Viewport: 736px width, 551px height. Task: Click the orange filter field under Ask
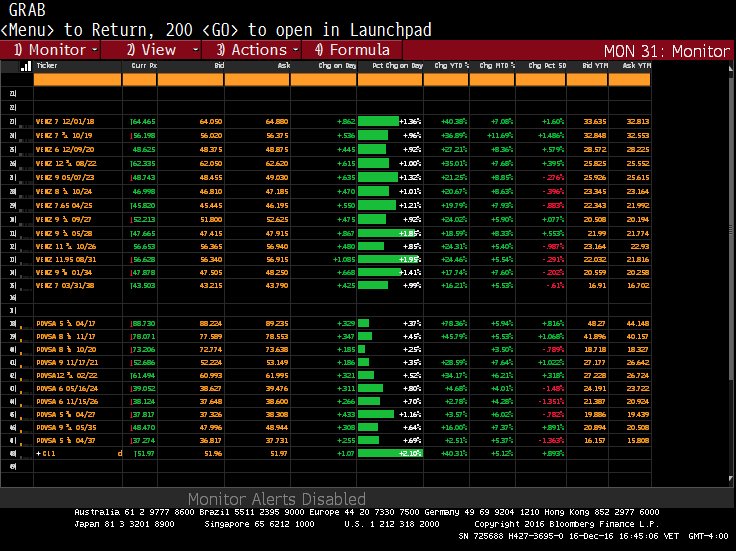tap(257, 80)
